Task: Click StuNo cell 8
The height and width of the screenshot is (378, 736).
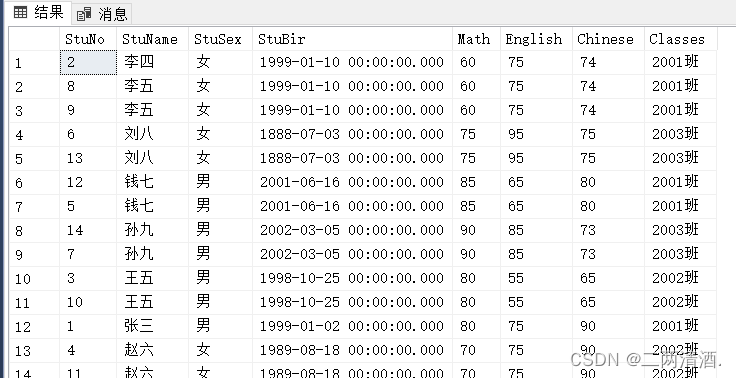Action: point(88,86)
